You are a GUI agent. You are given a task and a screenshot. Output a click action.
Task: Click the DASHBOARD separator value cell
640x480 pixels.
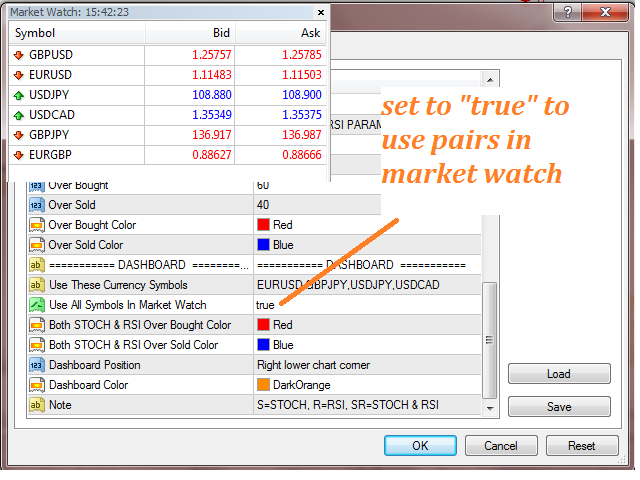[367, 265]
